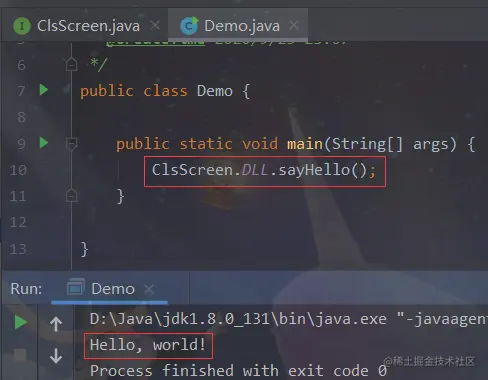Close the ClsScreen.java tab
This screenshot has height=380, width=488.
tap(155, 25)
